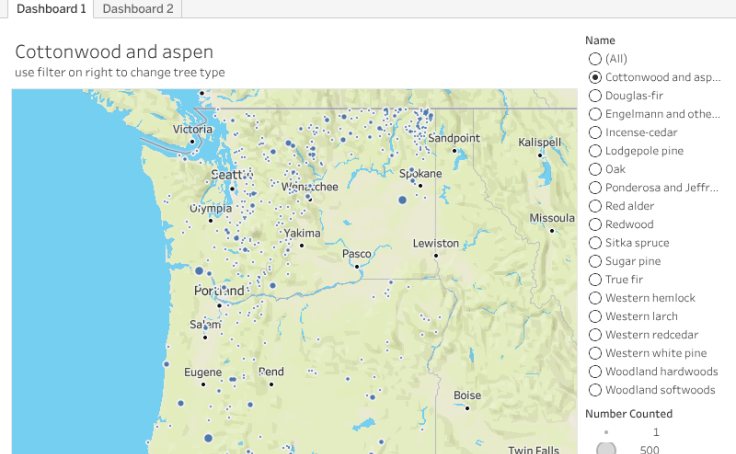Image resolution: width=736 pixels, height=454 pixels.
Task: Switch to the Dashboard 1 tab
Action: (x=51, y=9)
